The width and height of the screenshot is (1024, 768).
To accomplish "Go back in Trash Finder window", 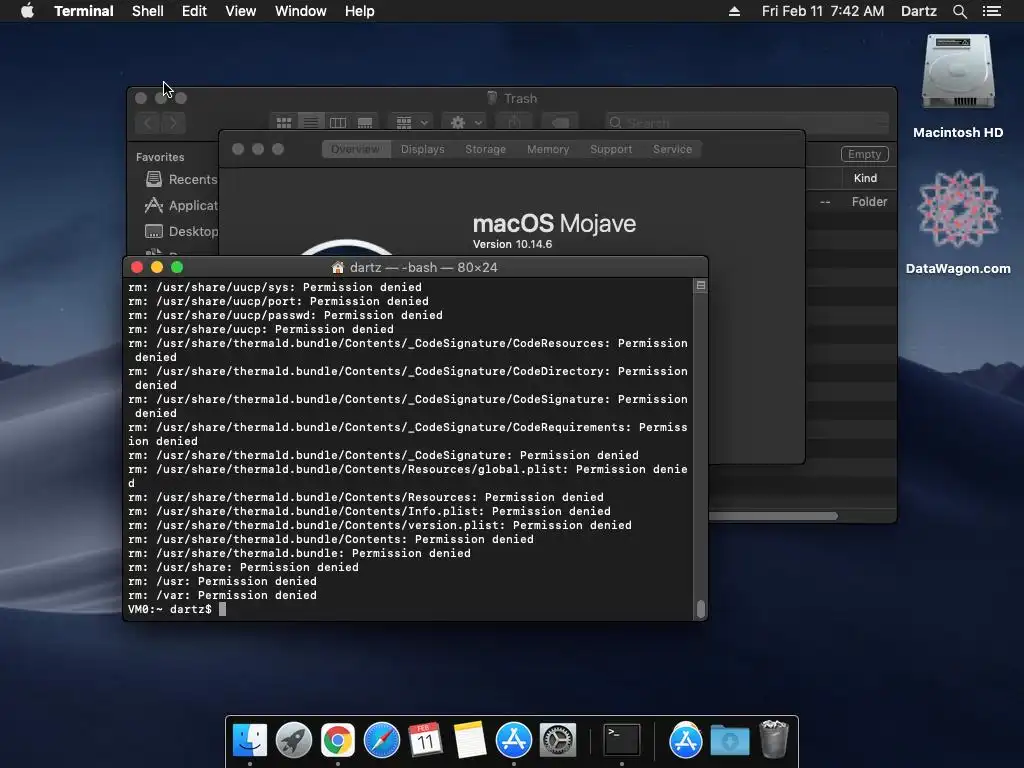I will (148, 123).
